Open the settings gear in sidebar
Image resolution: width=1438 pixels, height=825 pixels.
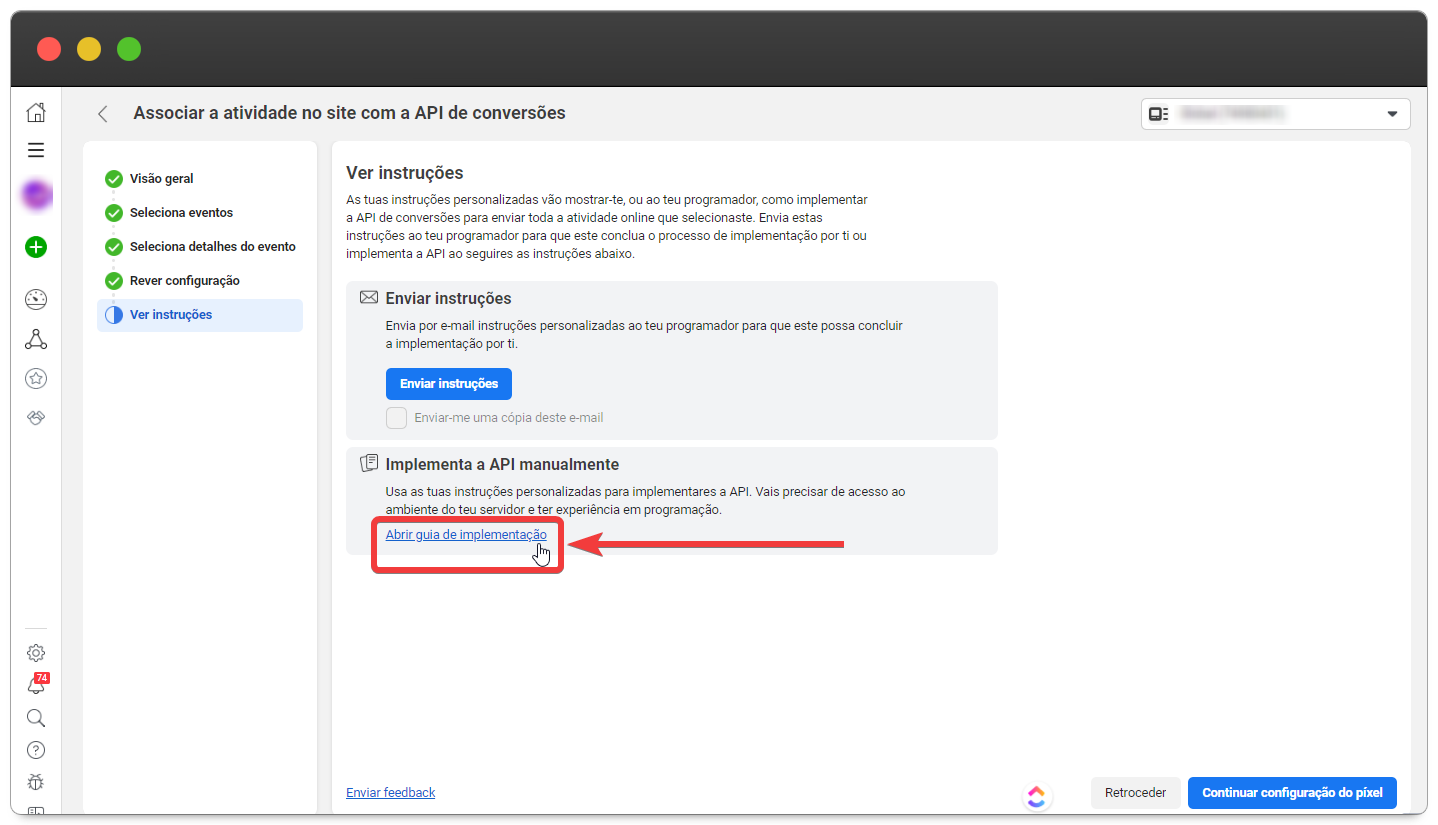[x=36, y=653]
